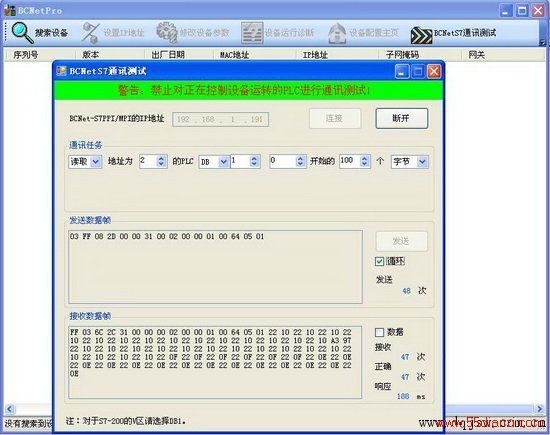Close the BCNetS7通讯测试 dialog
Screen dimensions: 550x435
coord(434,72)
